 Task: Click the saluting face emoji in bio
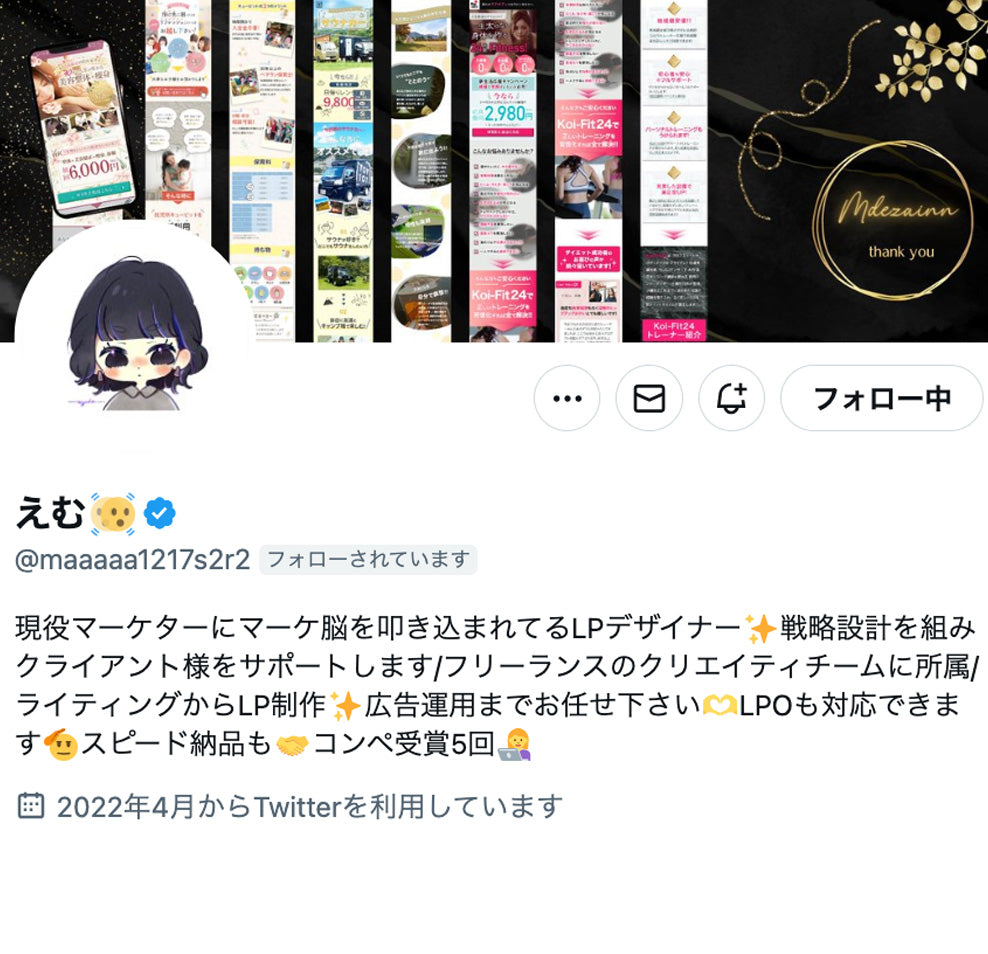click(x=61, y=745)
